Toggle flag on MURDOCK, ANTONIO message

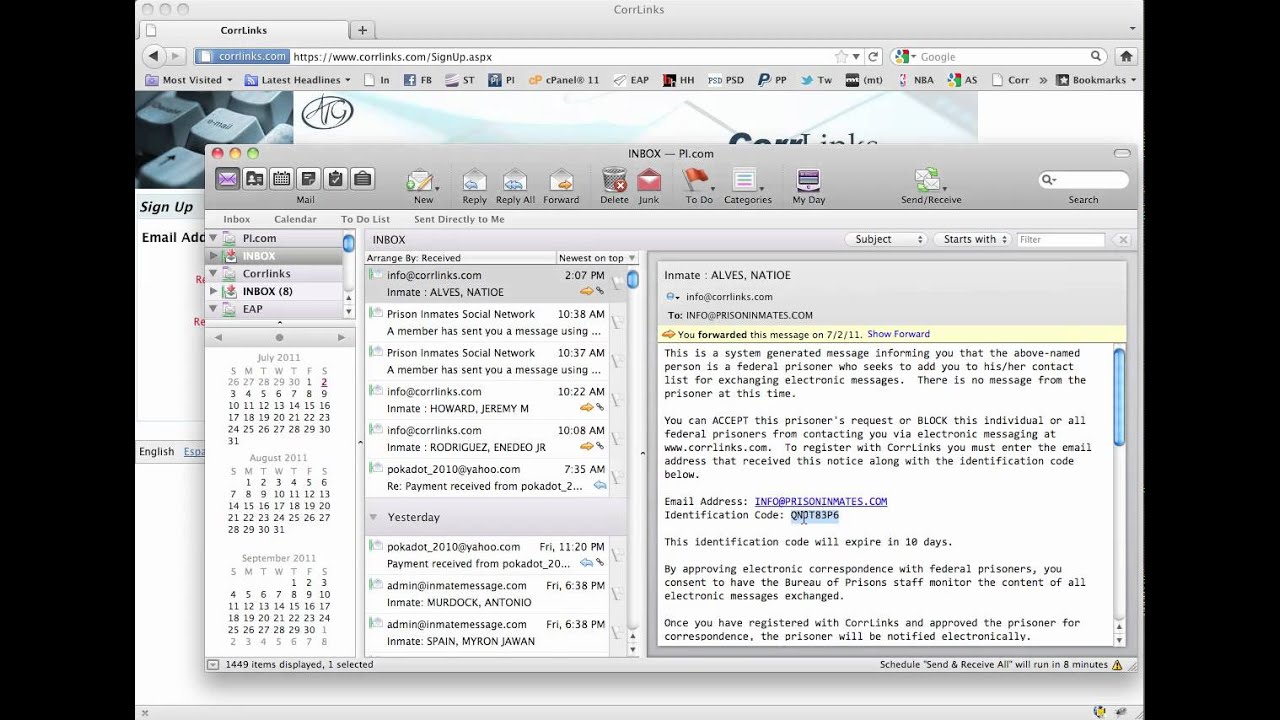point(617,594)
